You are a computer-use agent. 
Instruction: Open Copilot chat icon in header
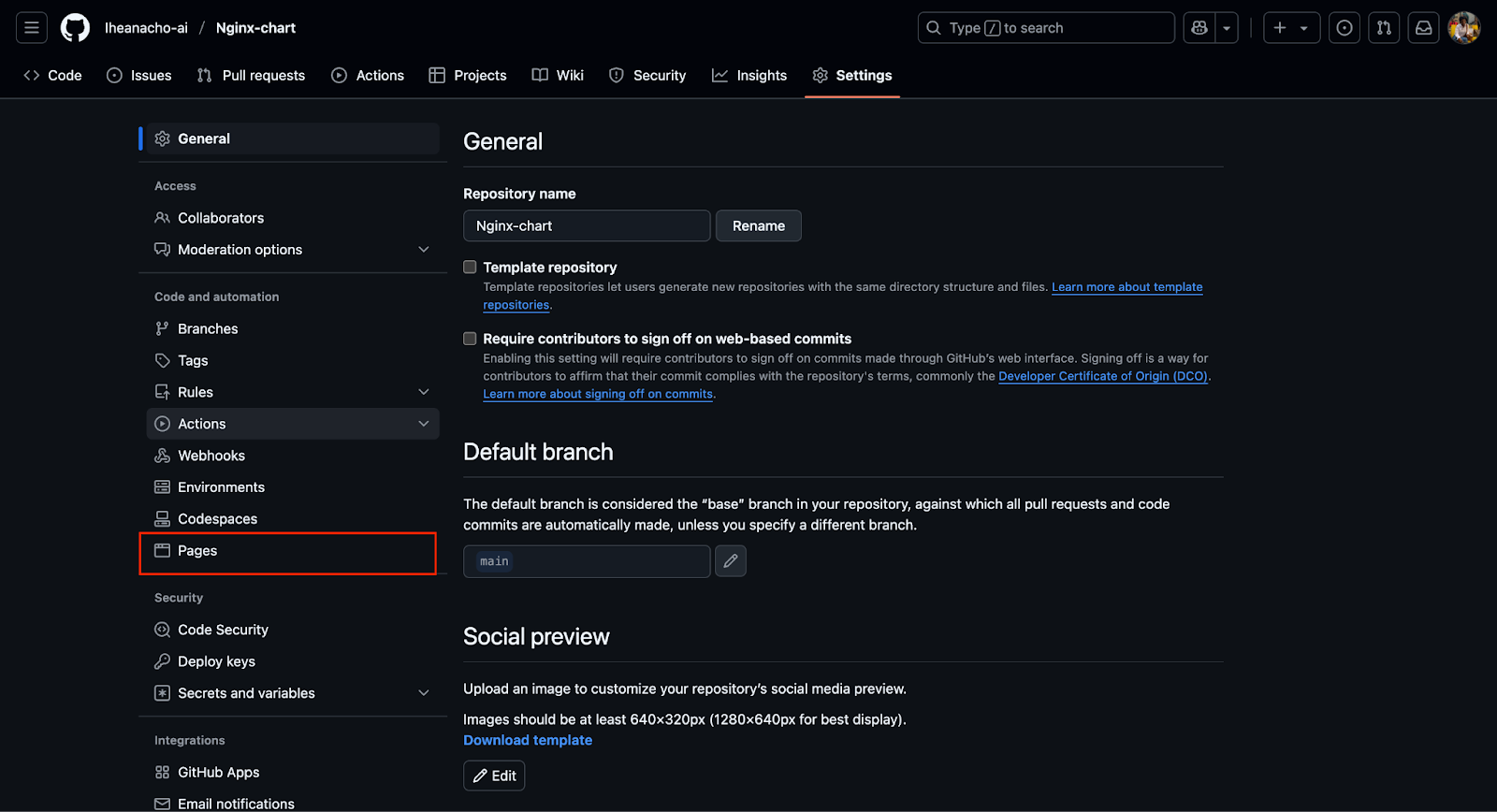tap(1199, 28)
